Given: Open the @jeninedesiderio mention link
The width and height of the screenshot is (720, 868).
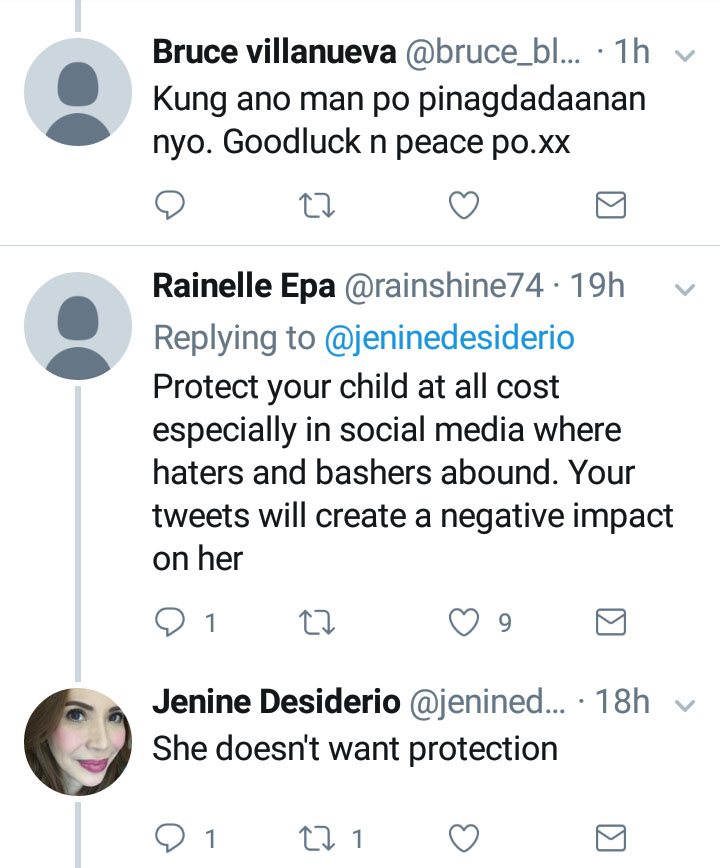Looking at the screenshot, I should click(x=450, y=338).
